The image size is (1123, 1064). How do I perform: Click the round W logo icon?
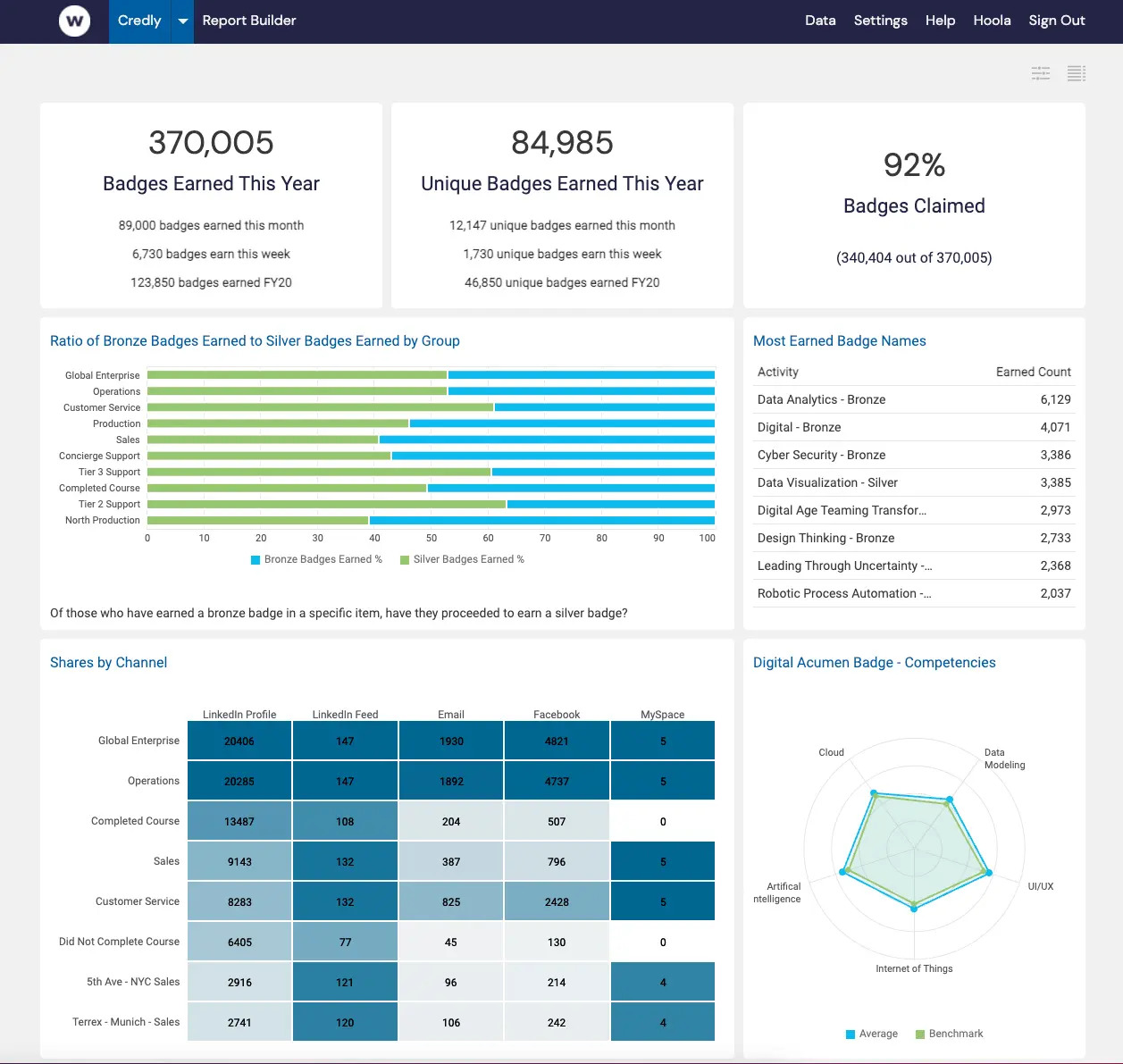pos(74,21)
